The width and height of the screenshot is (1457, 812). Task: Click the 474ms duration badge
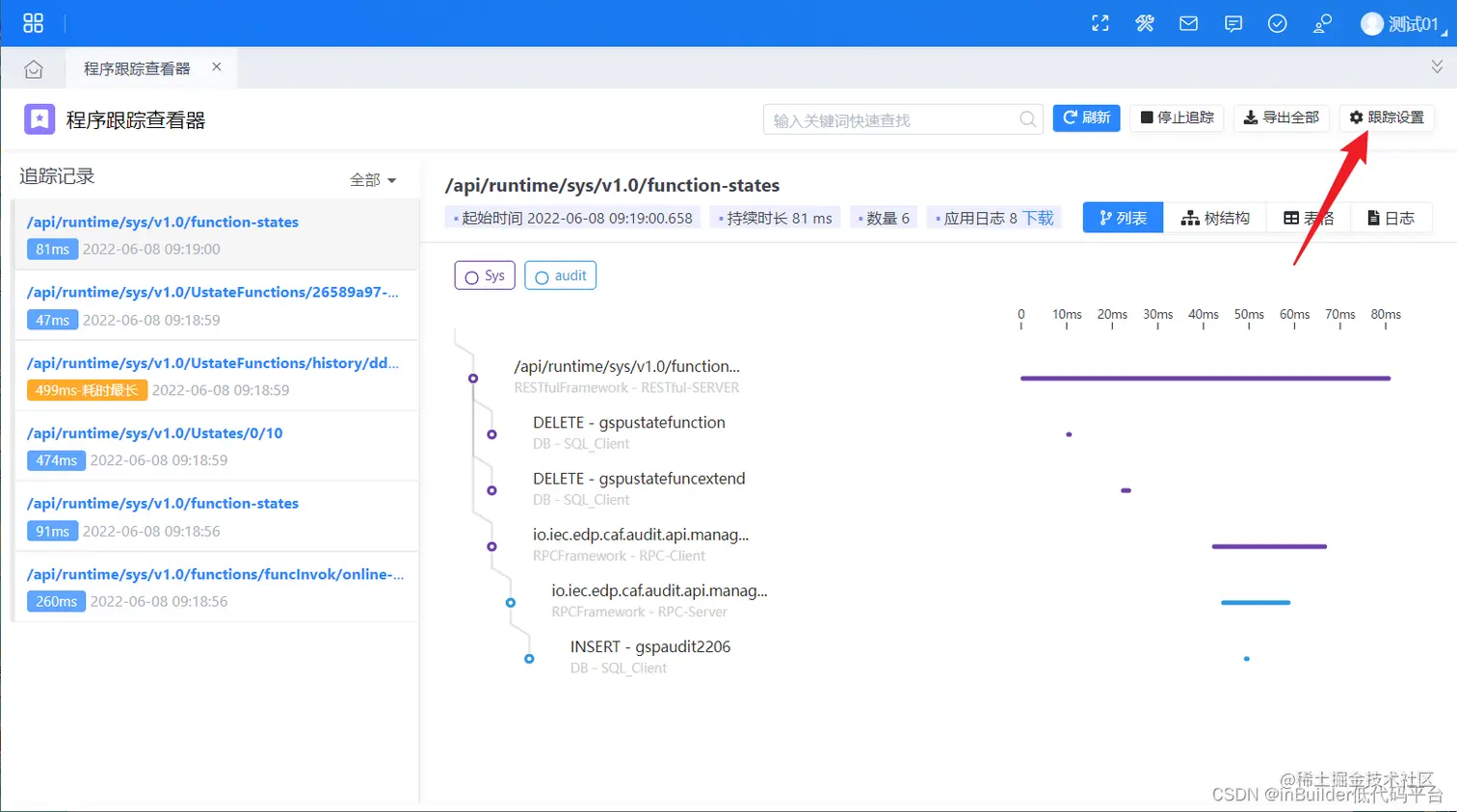pyautogui.click(x=56, y=460)
